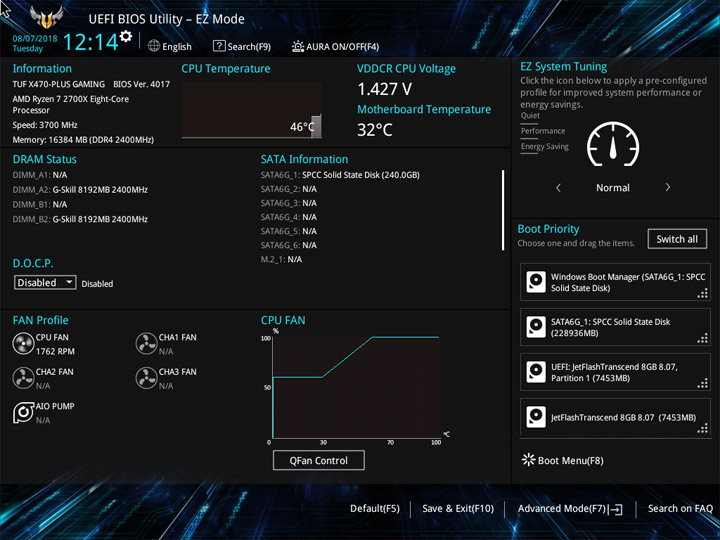Click the CPU FAN spinner icon
The height and width of the screenshot is (540, 720).
click(23, 344)
